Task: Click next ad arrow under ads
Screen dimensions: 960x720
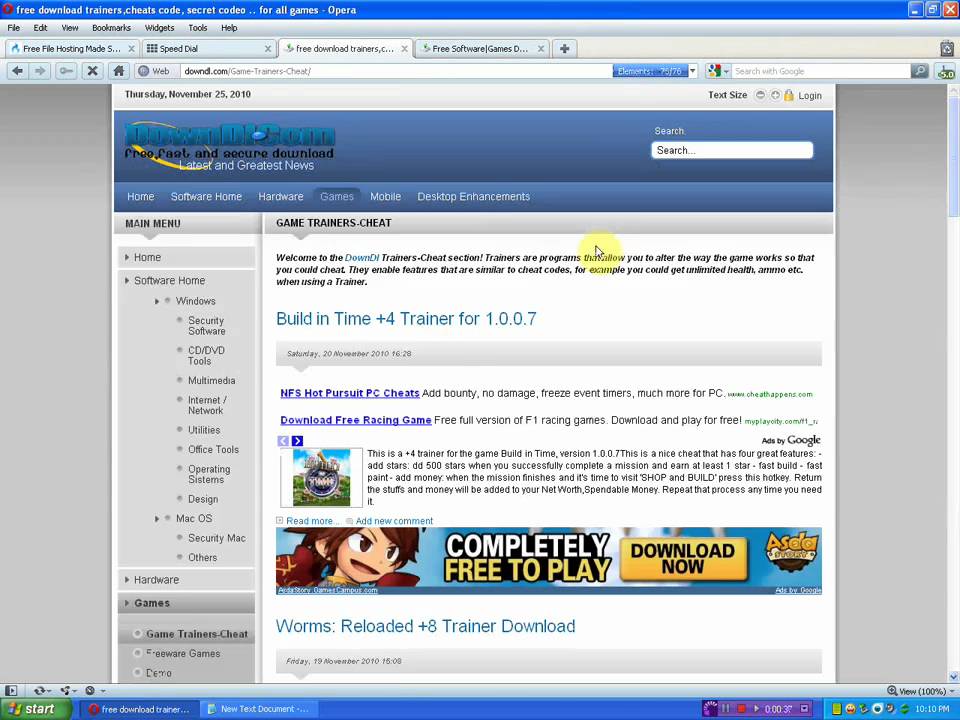Action: pyautogui.click(x=298, y=441)
